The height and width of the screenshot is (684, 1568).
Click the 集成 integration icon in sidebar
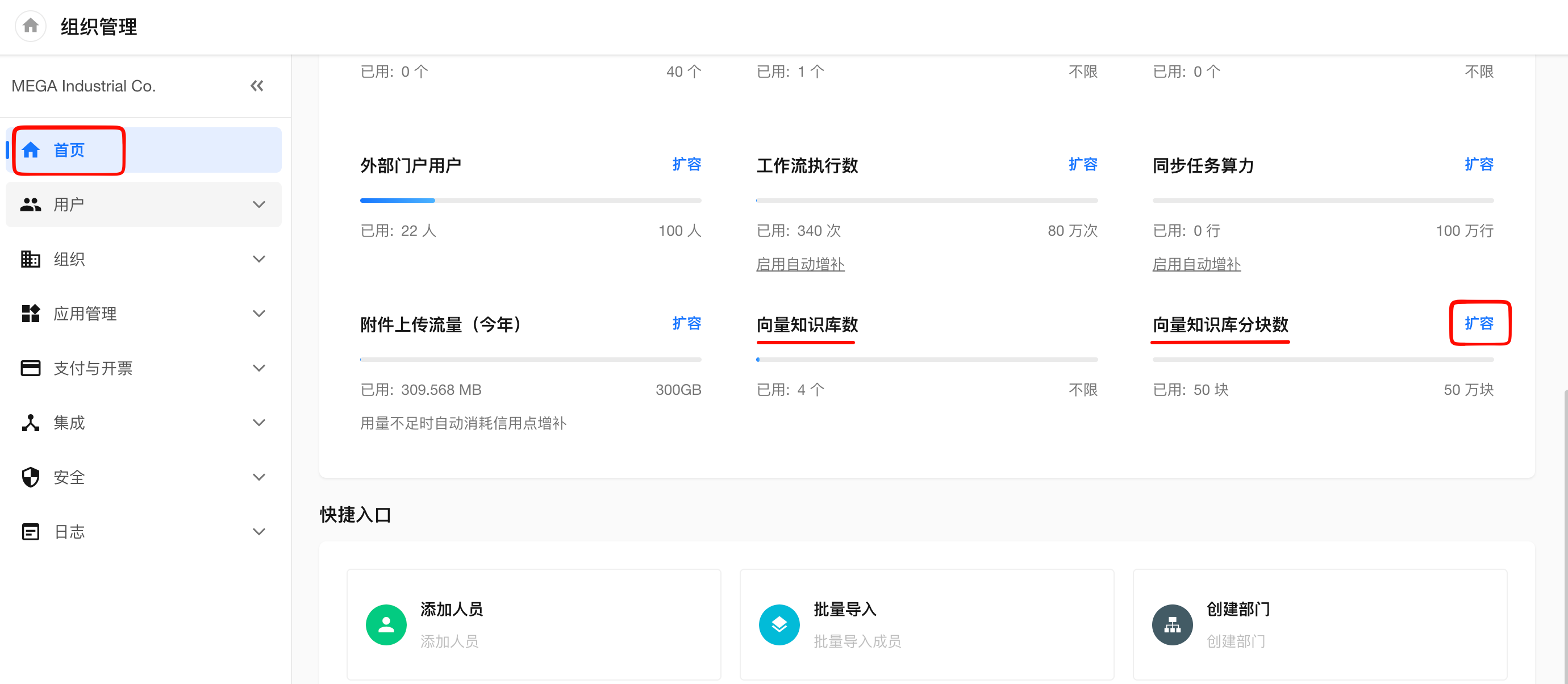(31, 423)
